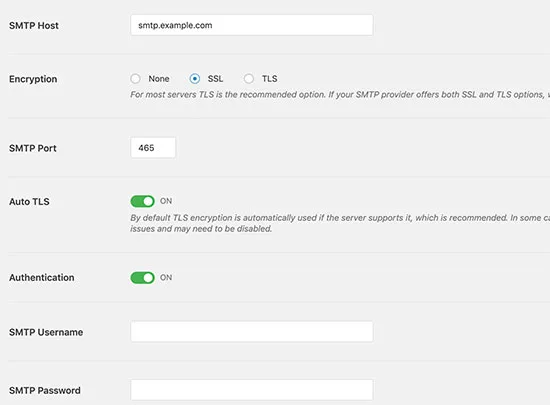Image resolution: width=550 pixels, height=405 pixels.
Task: Select the SSL encryption radio button
Action: (195, 79)
